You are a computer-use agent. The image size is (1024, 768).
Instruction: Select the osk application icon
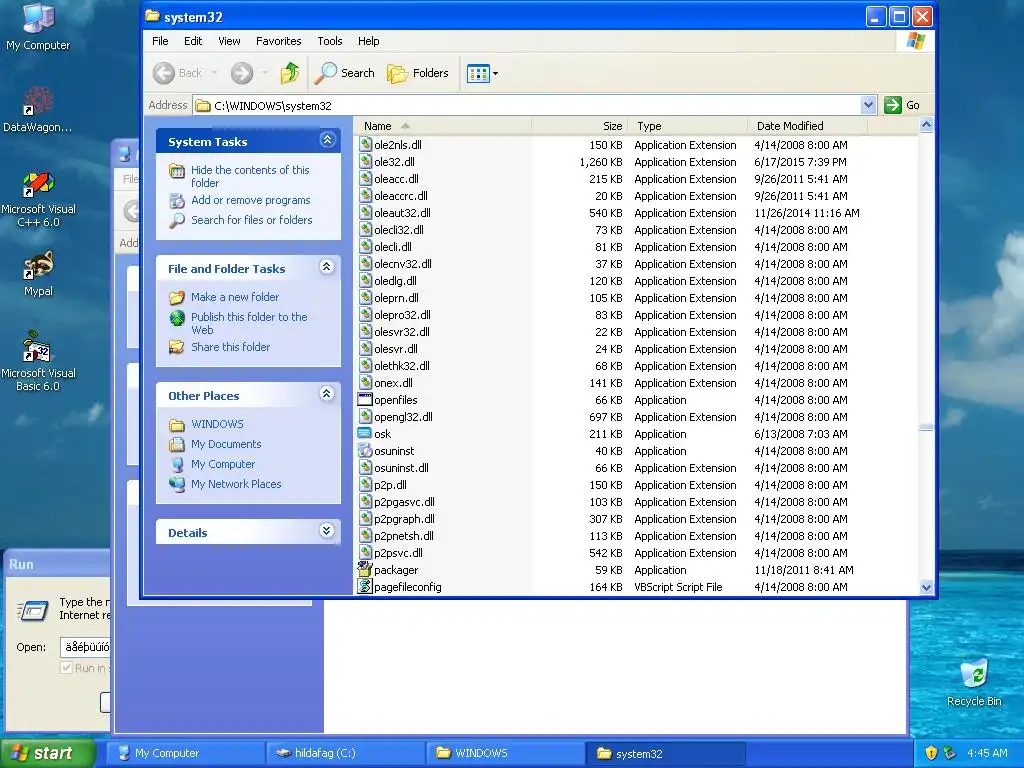tap(365, 434)
